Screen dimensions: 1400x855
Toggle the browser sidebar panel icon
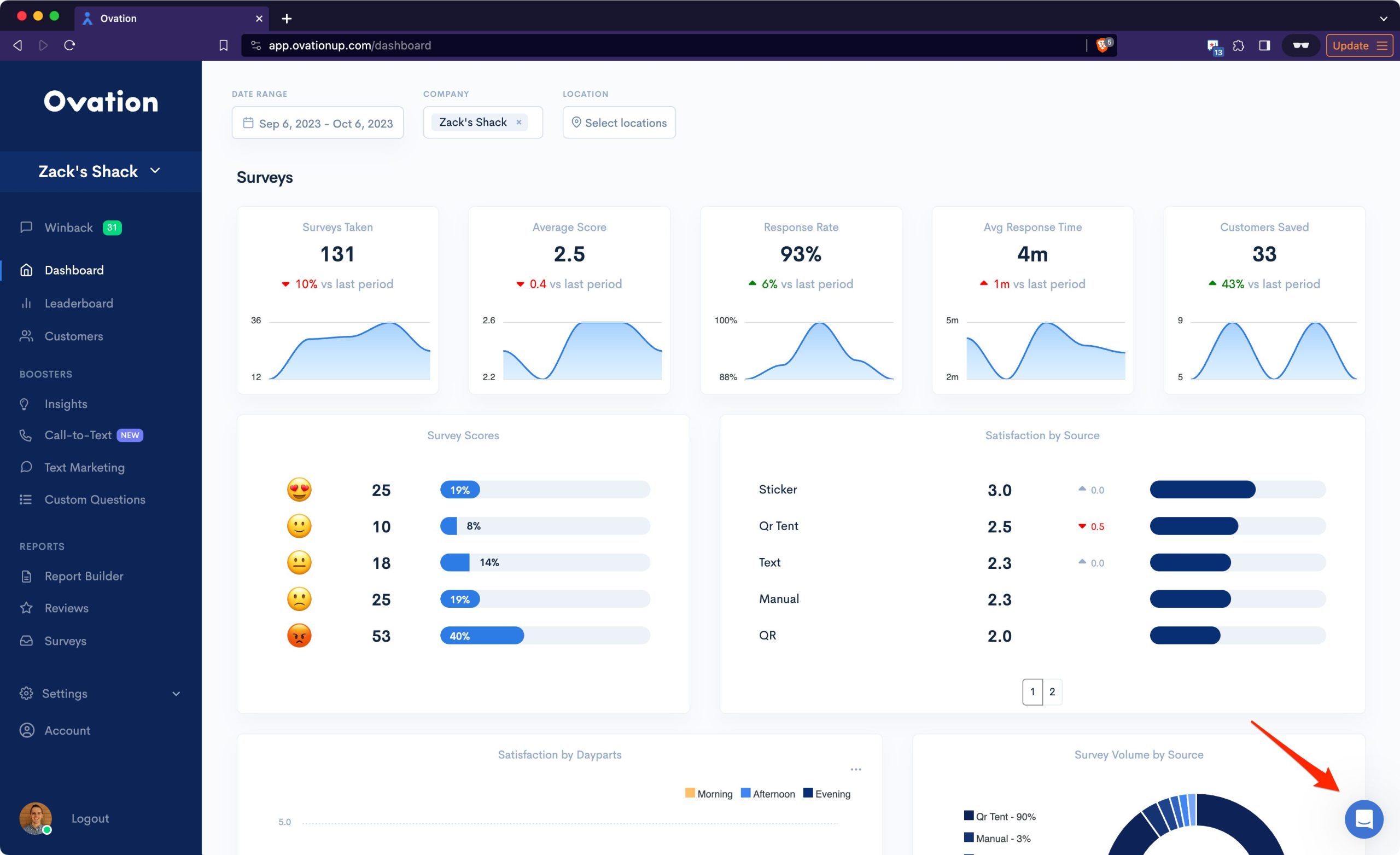click(1264, 45)
